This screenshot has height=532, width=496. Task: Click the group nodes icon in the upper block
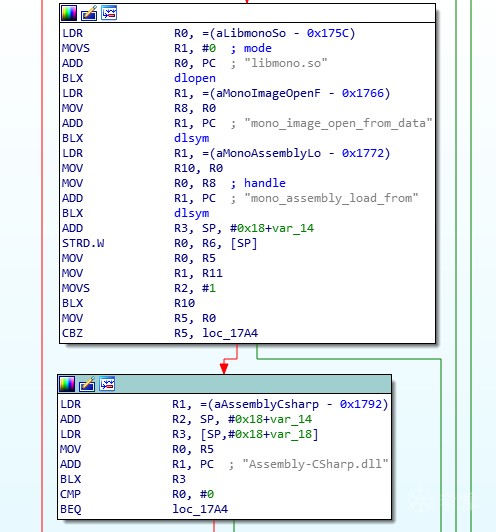[109, 13]
